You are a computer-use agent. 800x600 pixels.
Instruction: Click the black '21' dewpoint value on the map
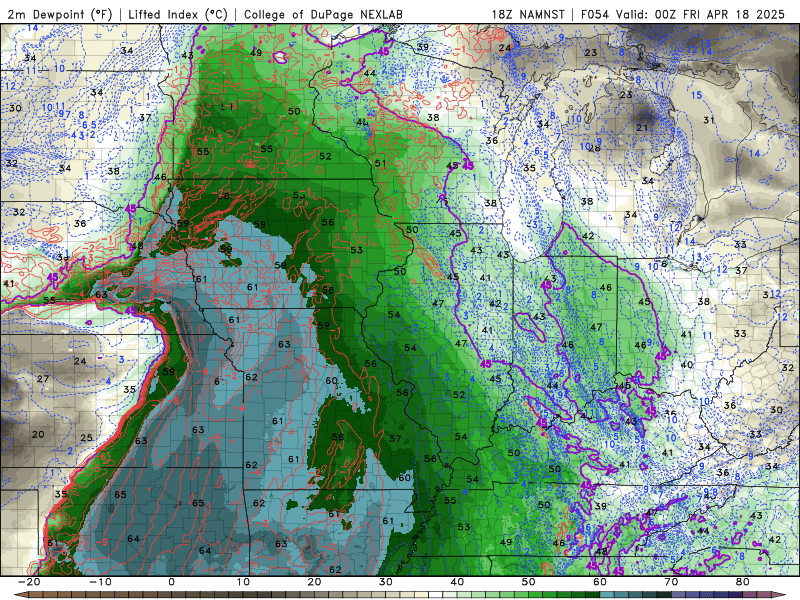(x=642, y=128)
